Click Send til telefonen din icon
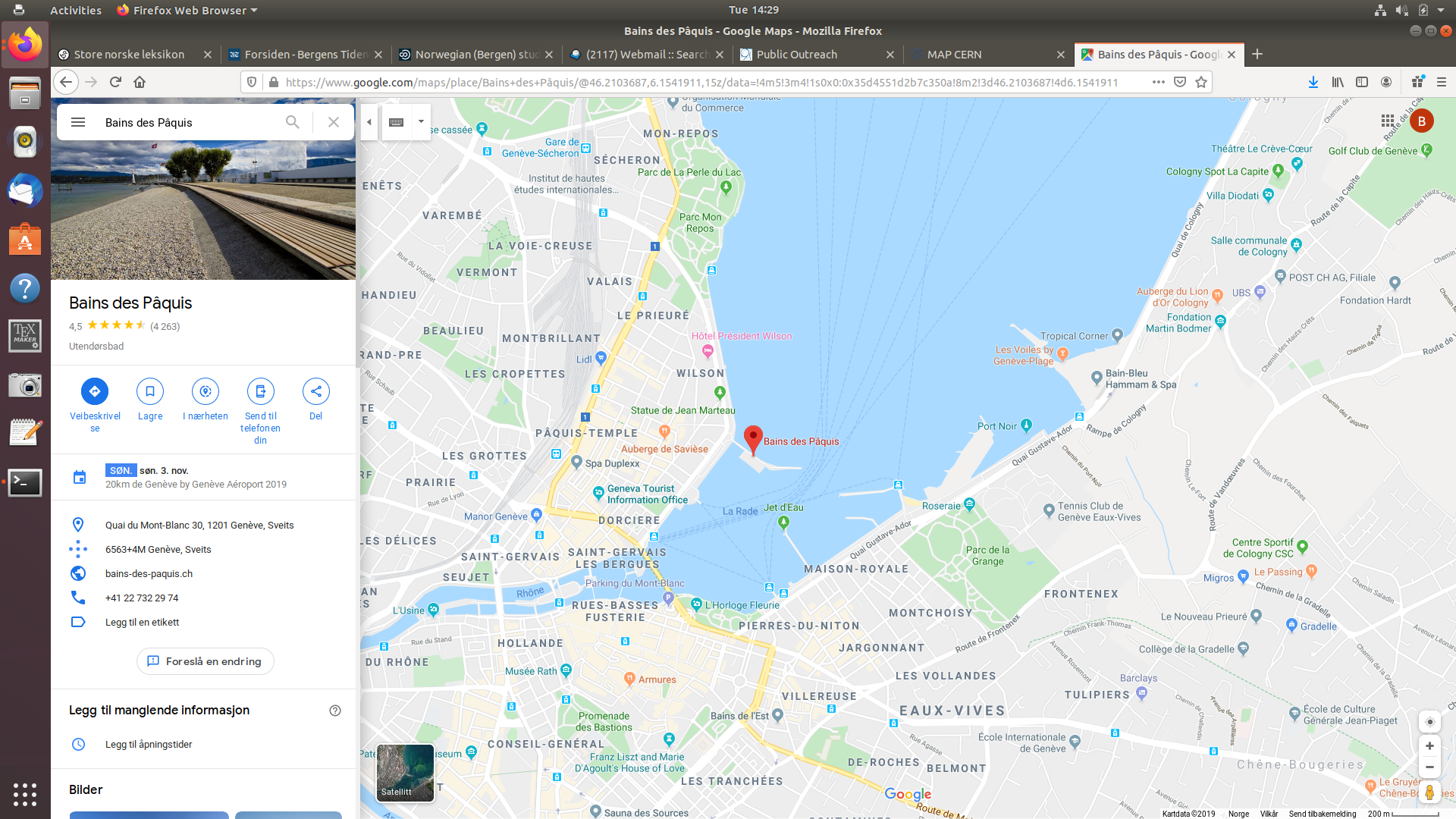Viewport: 1456px width, 819px height. tap(261, 391)
